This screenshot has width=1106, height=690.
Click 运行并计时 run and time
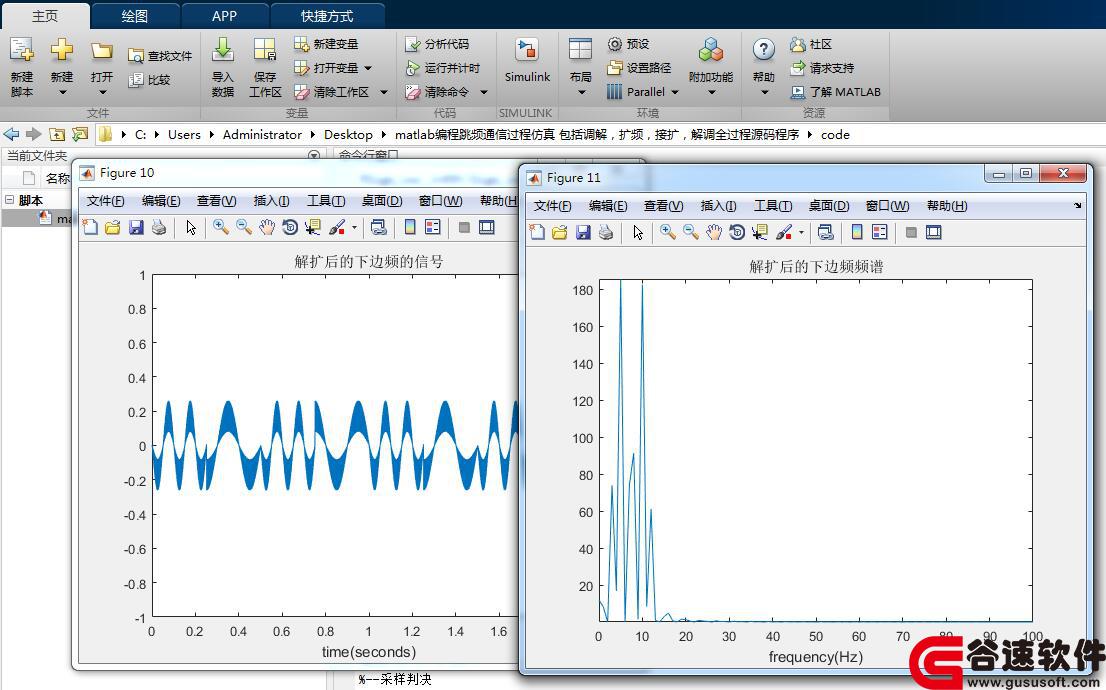pos(443,68)
